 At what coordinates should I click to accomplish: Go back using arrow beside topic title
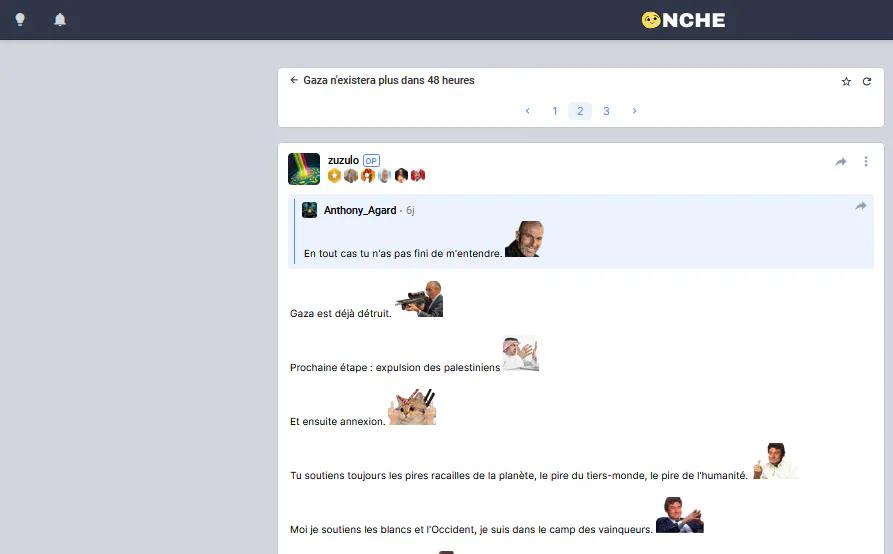[294, 80]
